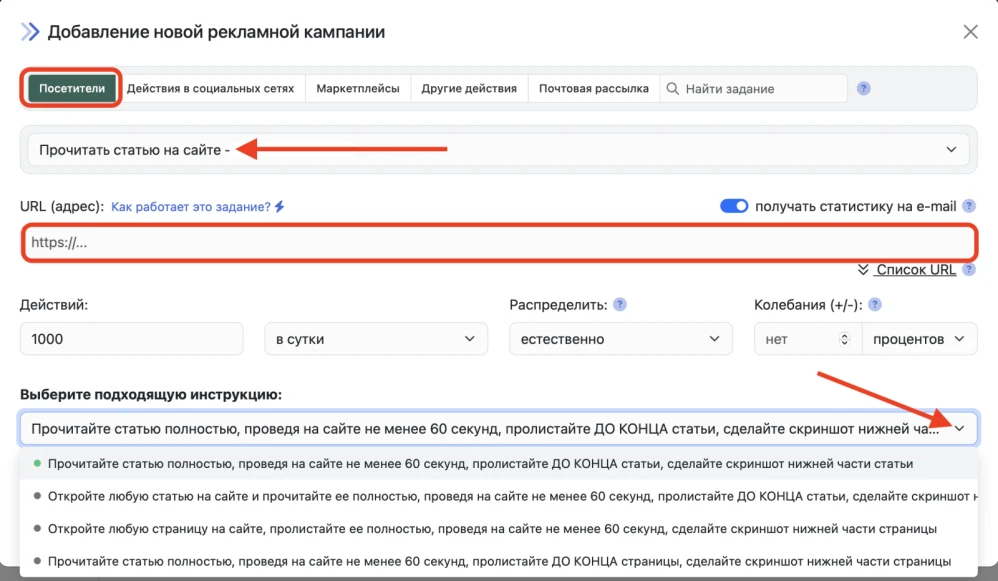Switch to the Маркетплейсы tab
Image resolution: width=998 pixels, height=581 pixels.
click(x=360, y=88)
